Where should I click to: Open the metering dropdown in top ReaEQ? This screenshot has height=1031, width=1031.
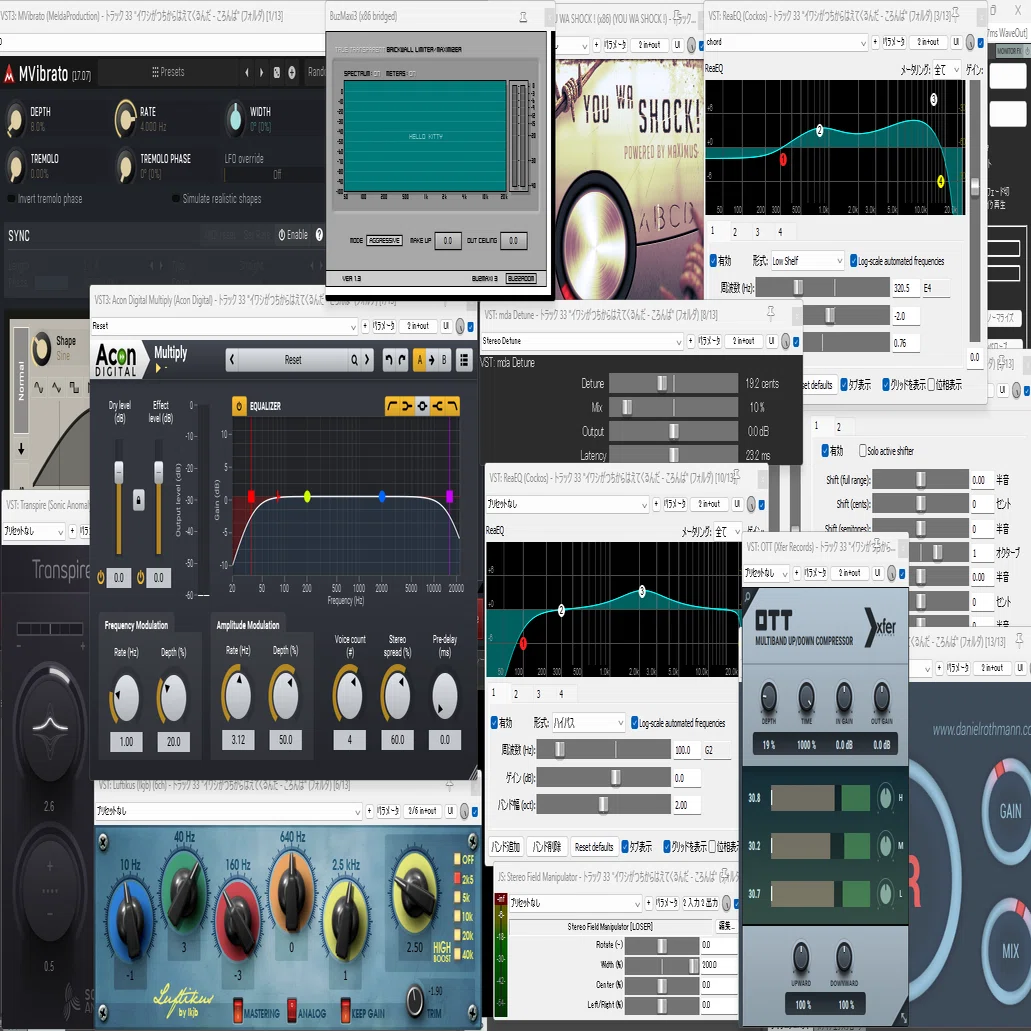(947, 69)
